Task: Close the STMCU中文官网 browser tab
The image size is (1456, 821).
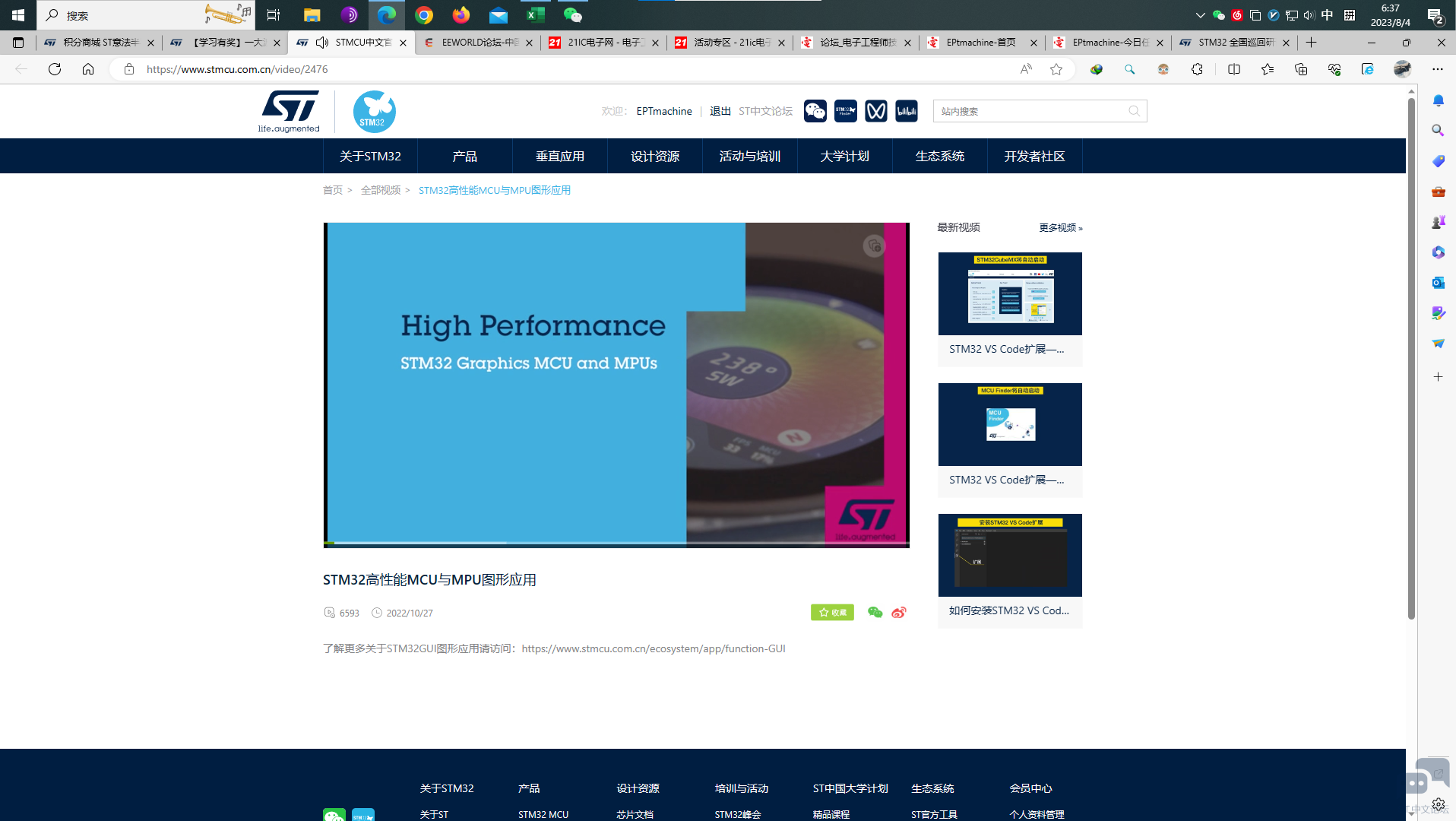Action: [403, 43]
